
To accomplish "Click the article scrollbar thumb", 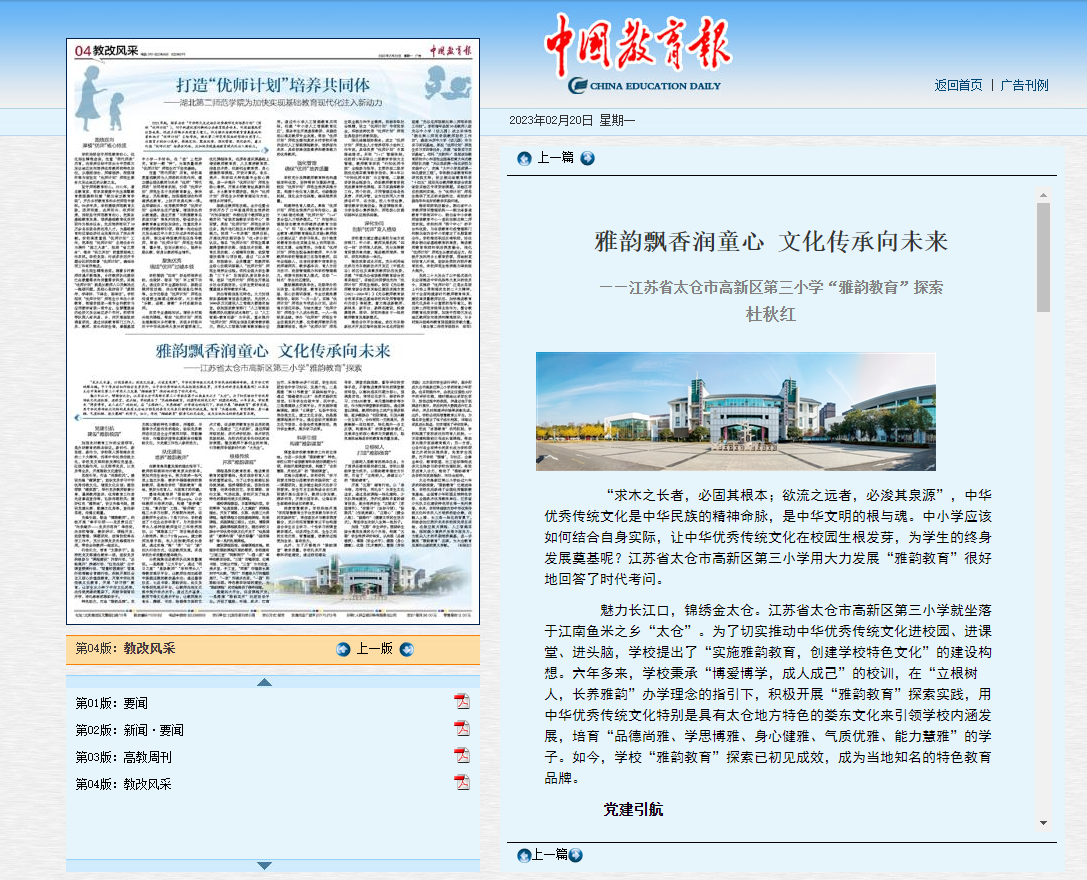I will [x=1043, y=257].
